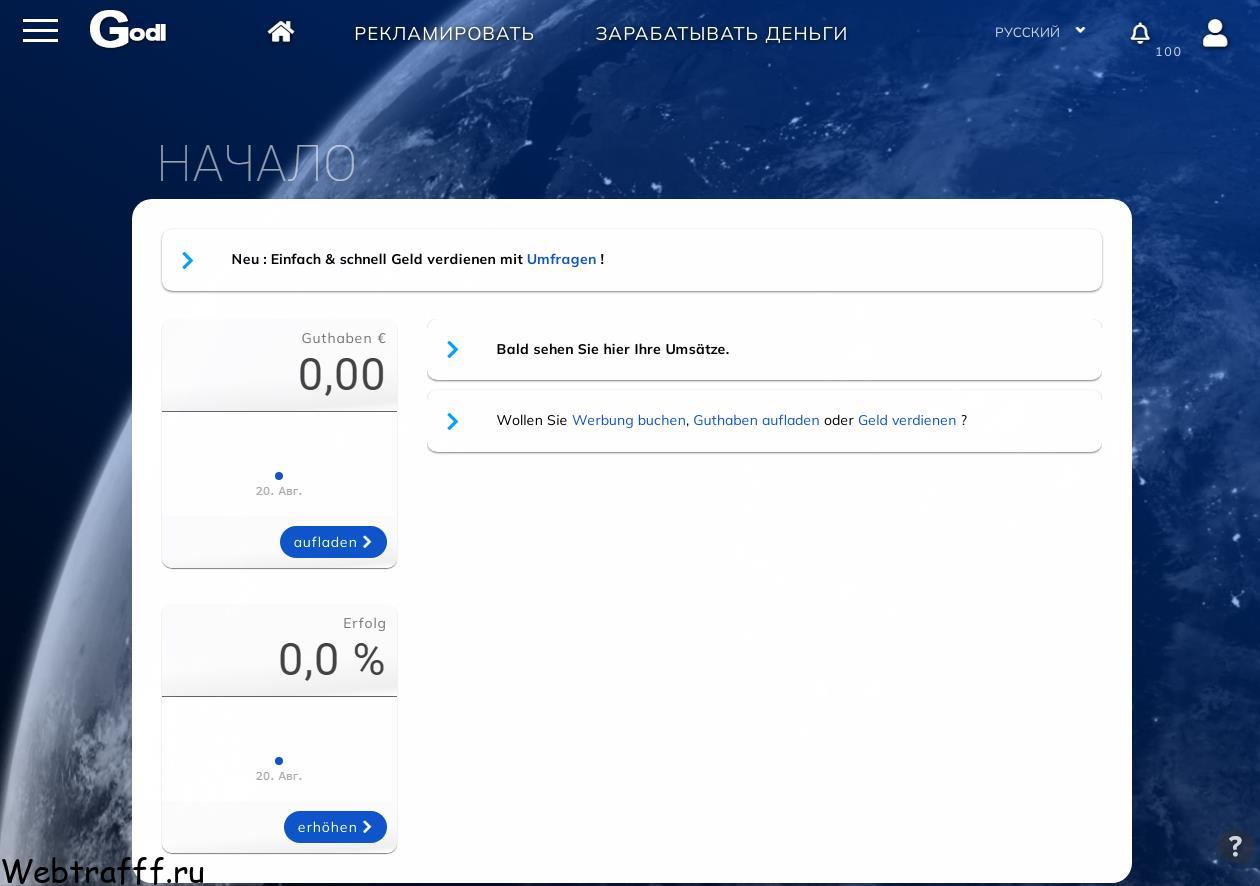
Task: Click the arrow beside 'Bald sehen Sie hier'
Action: point(453,349)
